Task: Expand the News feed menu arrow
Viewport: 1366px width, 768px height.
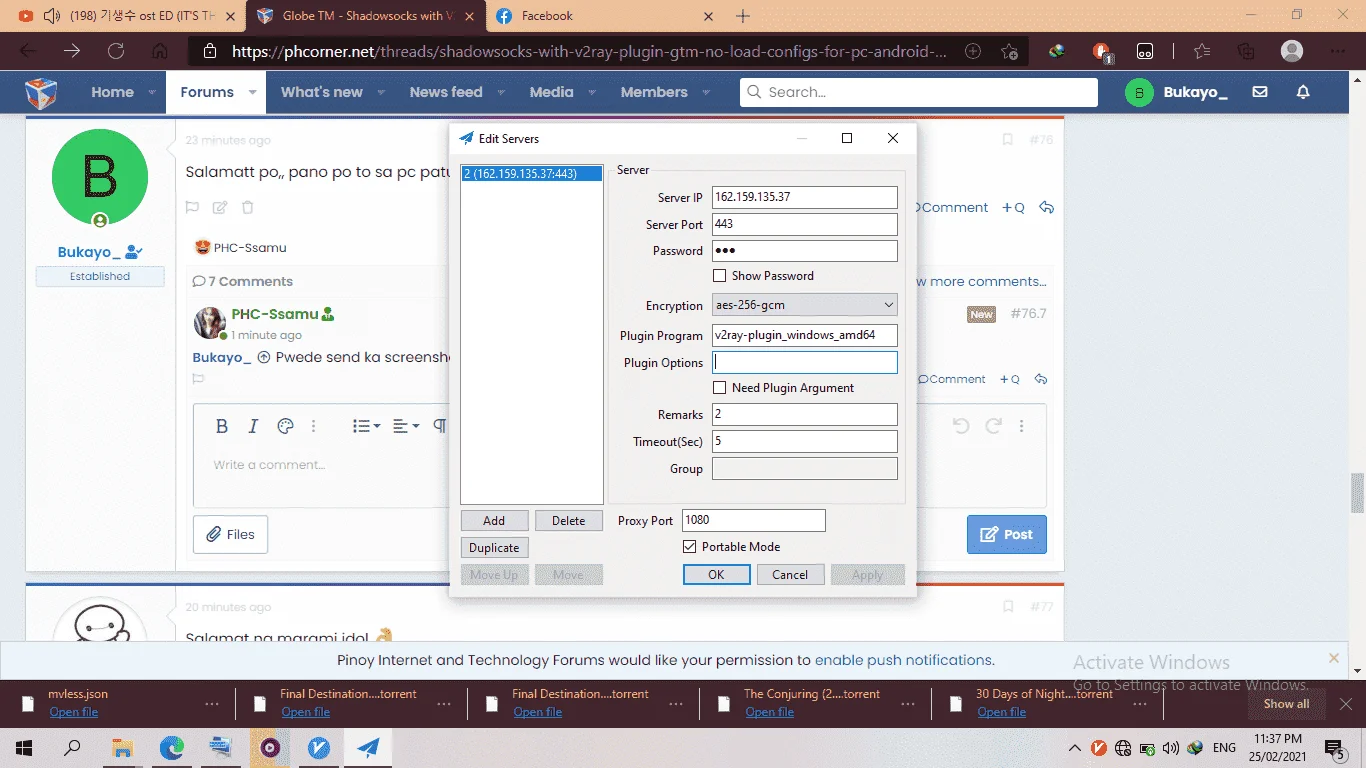Action: [x=501, y=92]
